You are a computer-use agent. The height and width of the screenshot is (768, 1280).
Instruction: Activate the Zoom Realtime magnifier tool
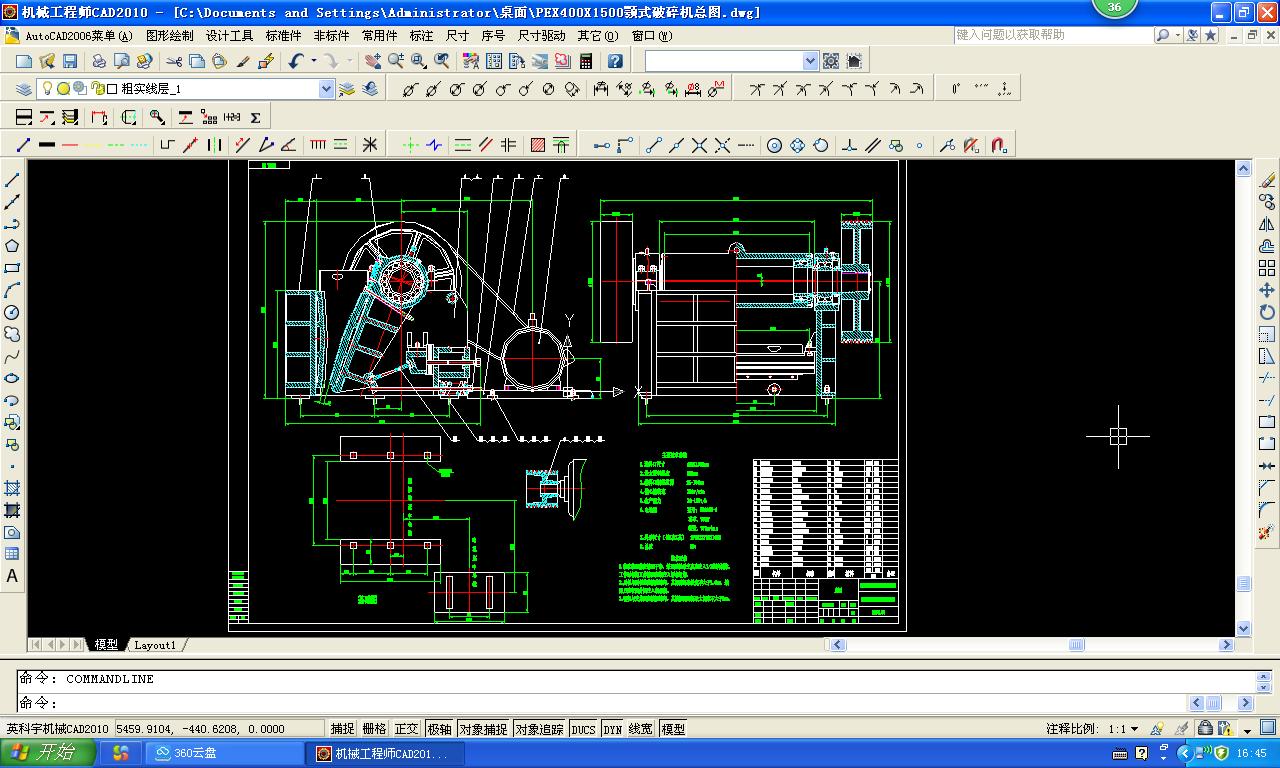tap(396, 61)
